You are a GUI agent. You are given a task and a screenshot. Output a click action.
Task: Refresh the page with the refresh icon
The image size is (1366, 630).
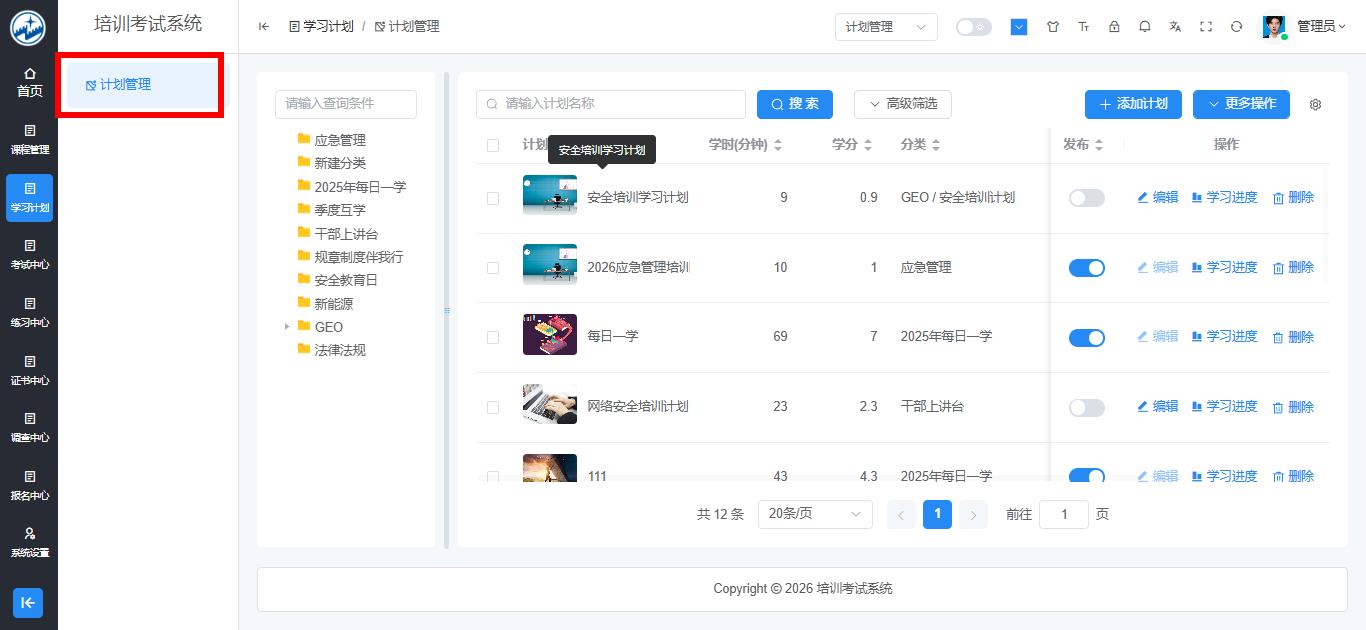(x=1237, y=27)
